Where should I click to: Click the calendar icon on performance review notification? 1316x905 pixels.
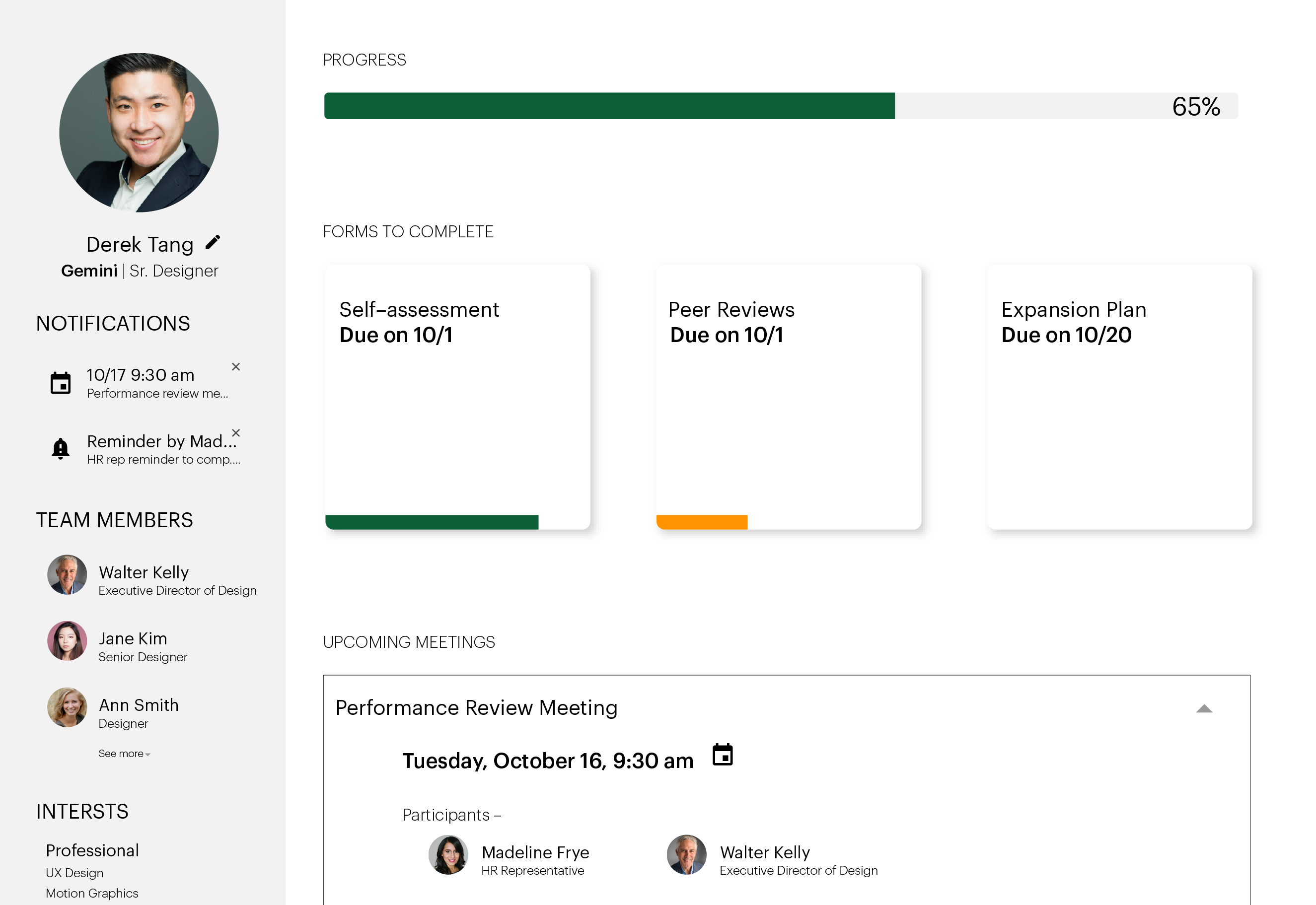point(61,383)
